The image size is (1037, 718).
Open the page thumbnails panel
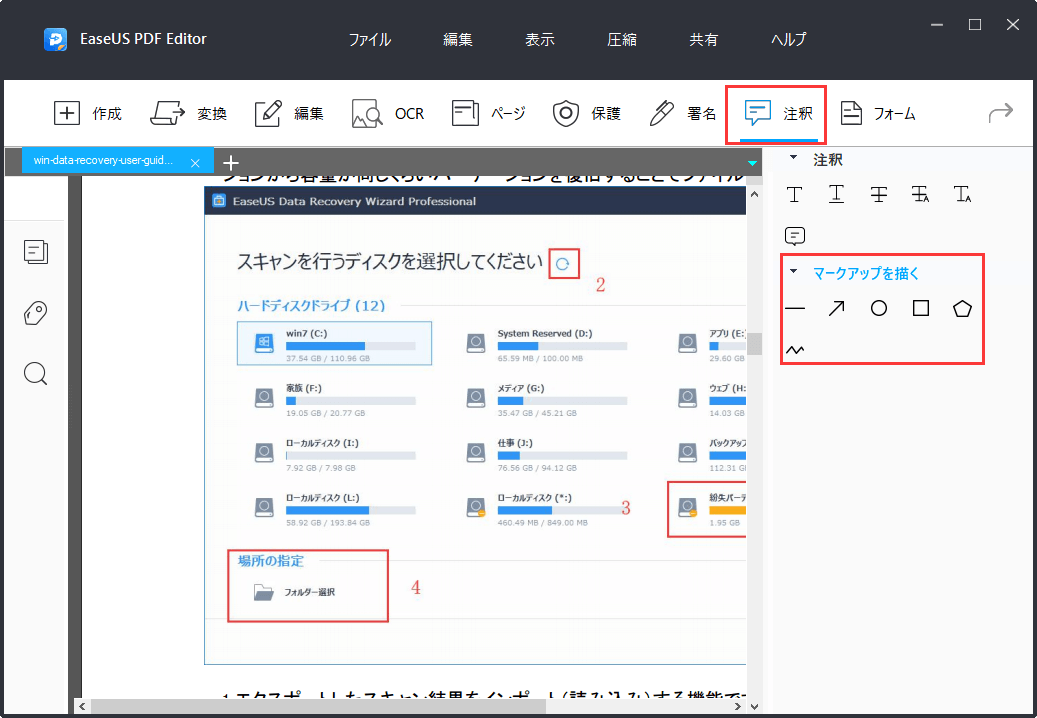point(36,252)
